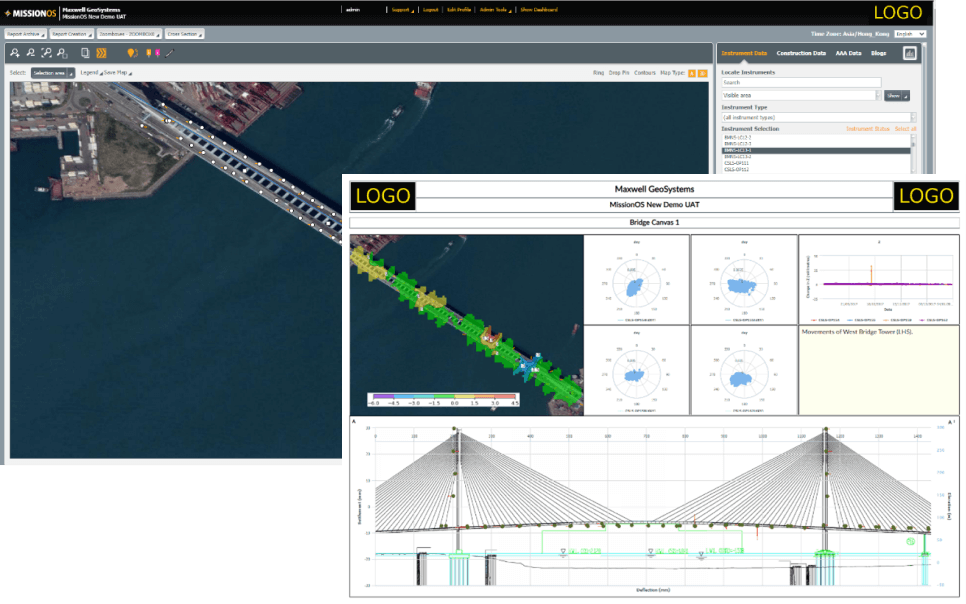
Task: Click the bridge cross-section elevation diagram
Action: tap(654, 507)
